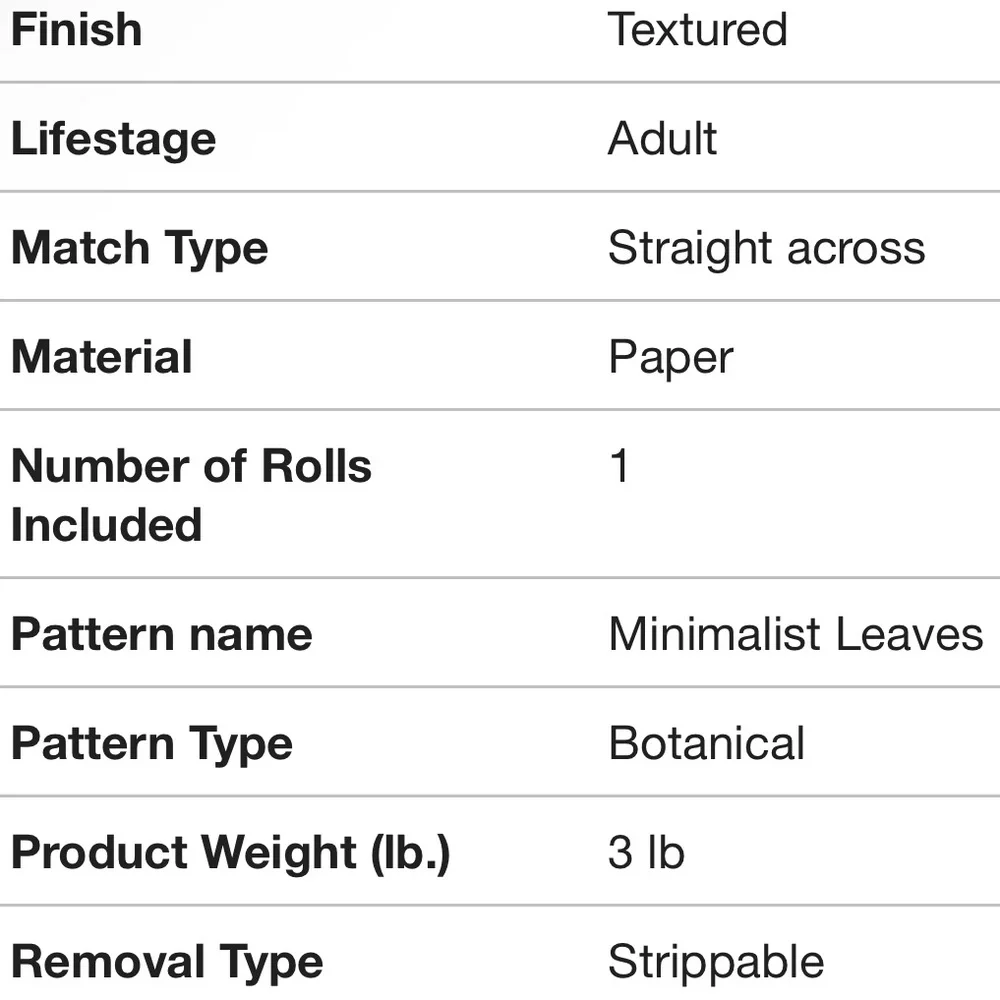Viewport: 1000px width, 1000px height.
Task: Select the Number of Rolls Included label
Action: click(191, 496)
